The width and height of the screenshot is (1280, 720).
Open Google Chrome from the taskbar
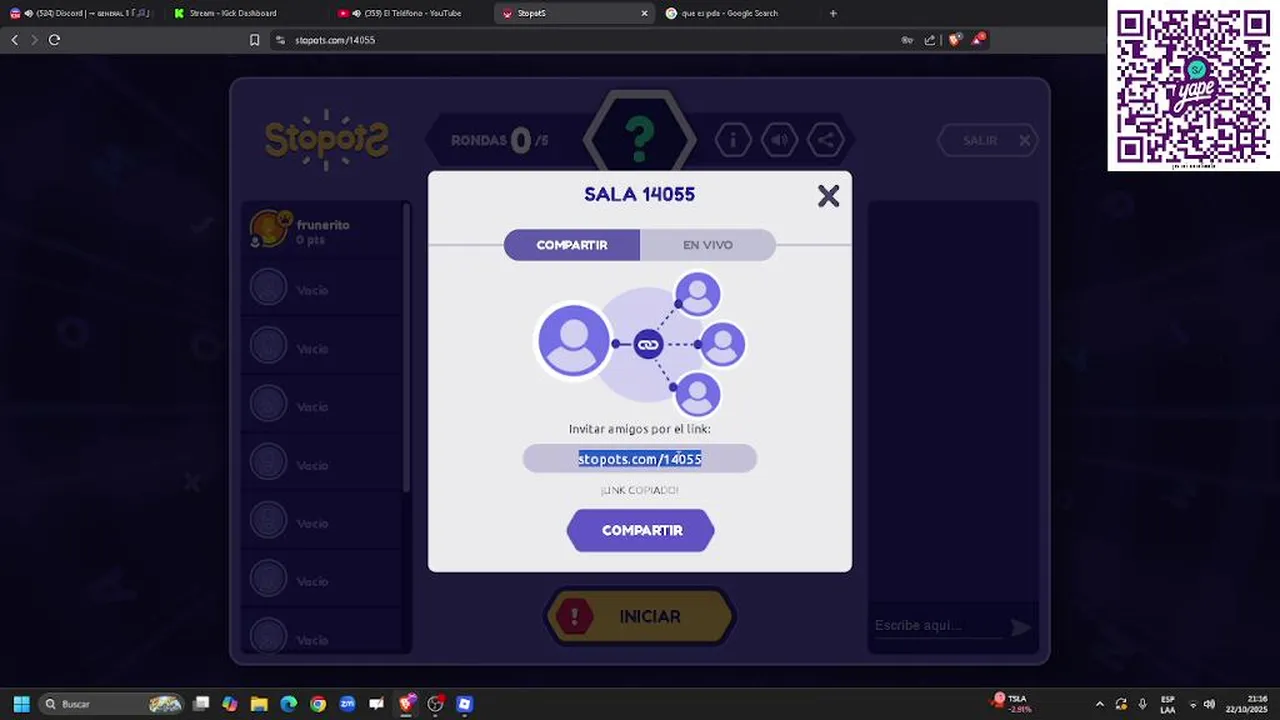318,704
